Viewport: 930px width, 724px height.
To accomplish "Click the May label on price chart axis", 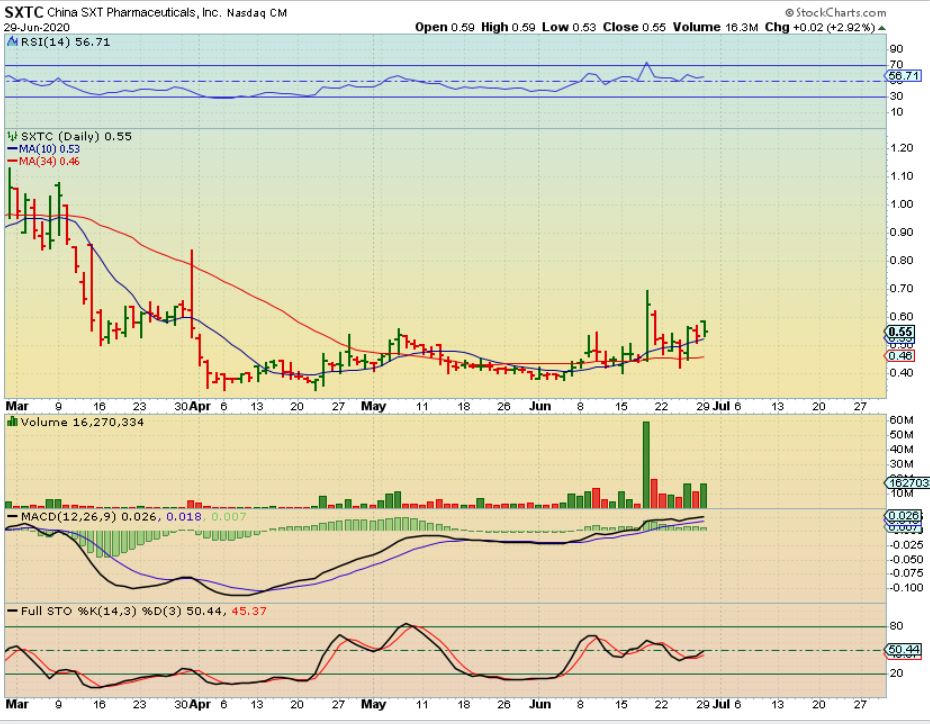I will (x=373, y=406).
